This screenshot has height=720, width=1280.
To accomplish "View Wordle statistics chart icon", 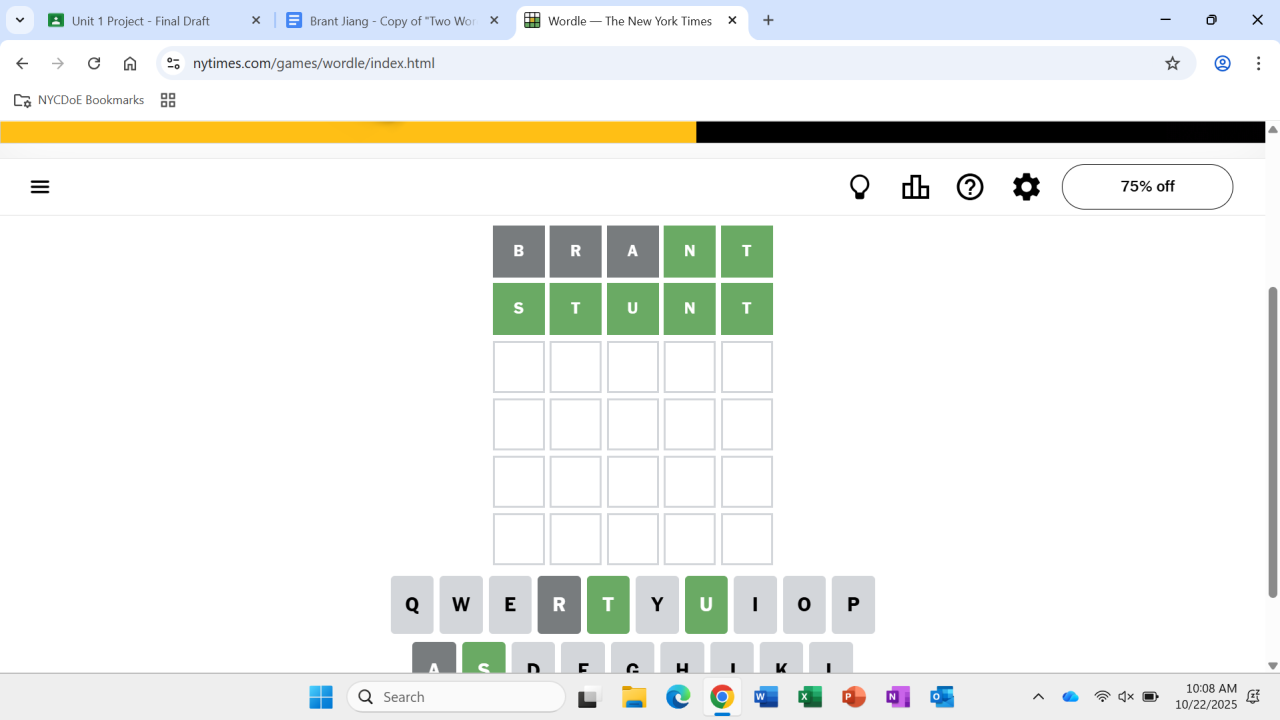I will coord(915,187).
